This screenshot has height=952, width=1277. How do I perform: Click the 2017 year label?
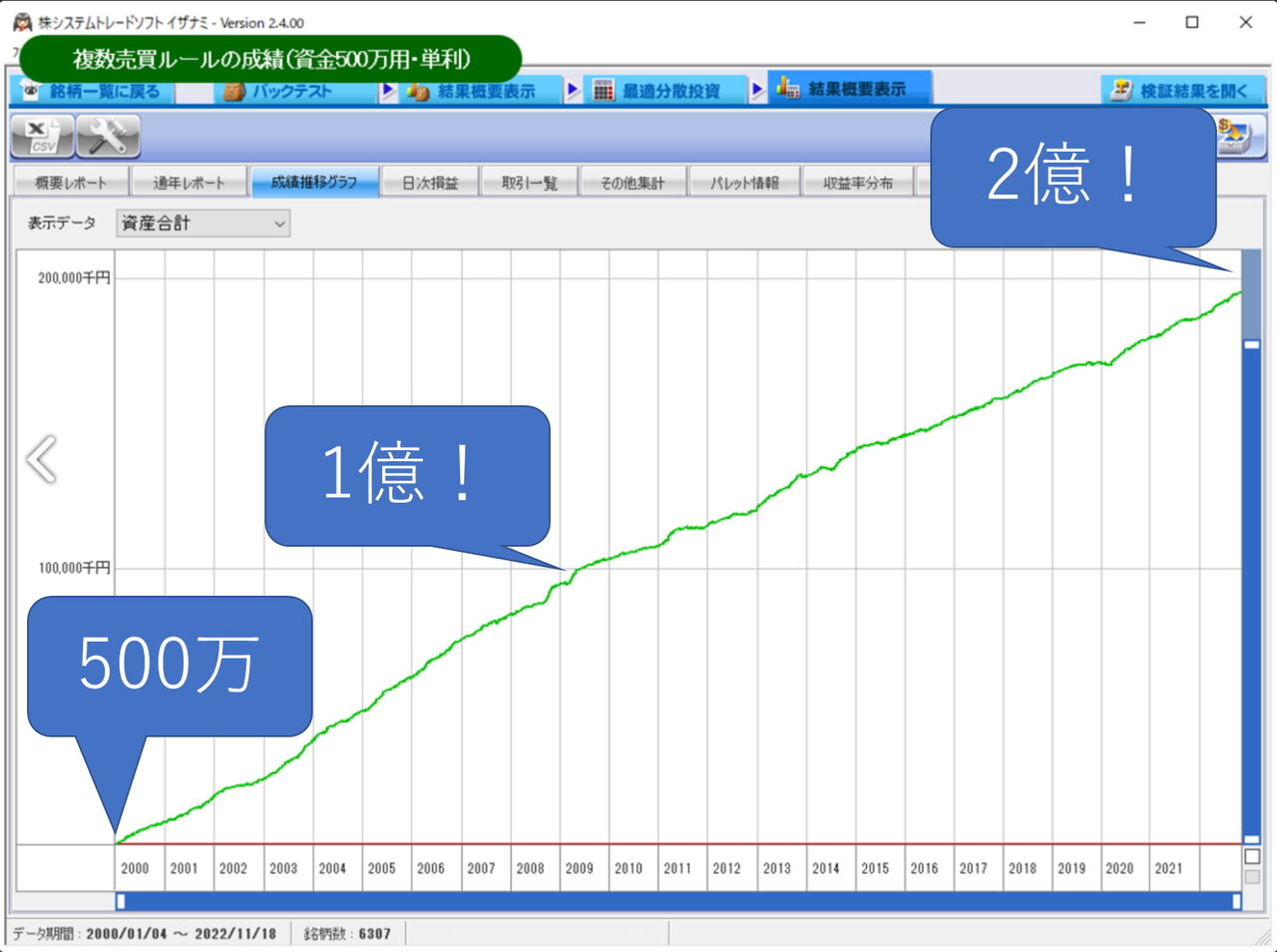pyautogui.click(x=973, y=868)
